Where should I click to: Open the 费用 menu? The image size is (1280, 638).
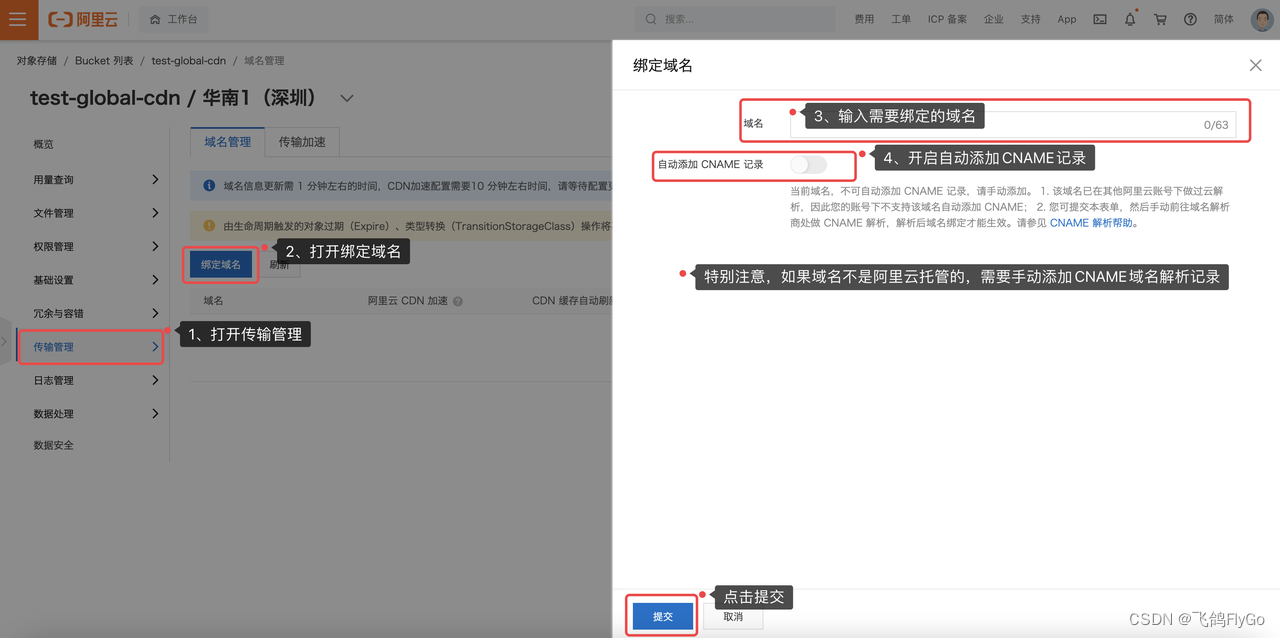click(864, 19)
